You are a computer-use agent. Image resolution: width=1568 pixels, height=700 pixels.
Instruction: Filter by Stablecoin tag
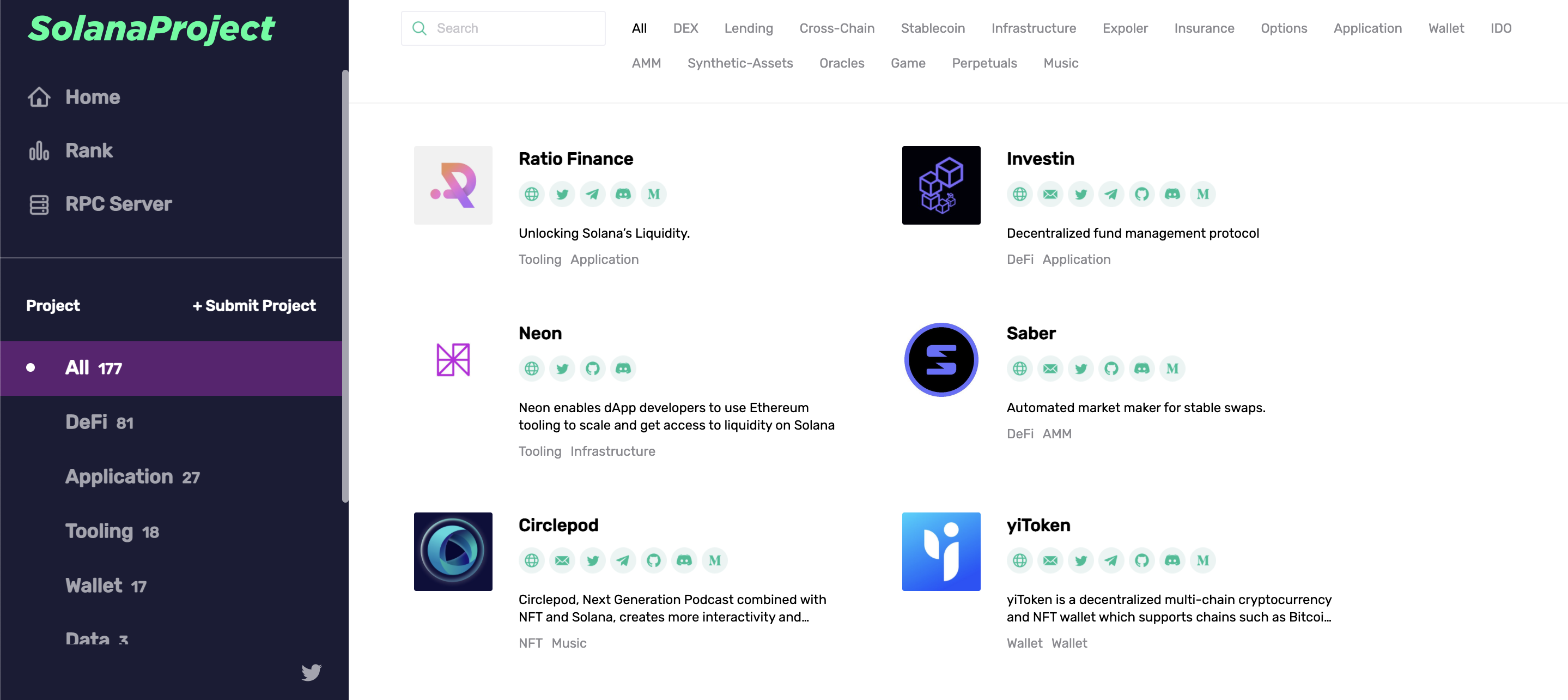[x=933, y=28]
